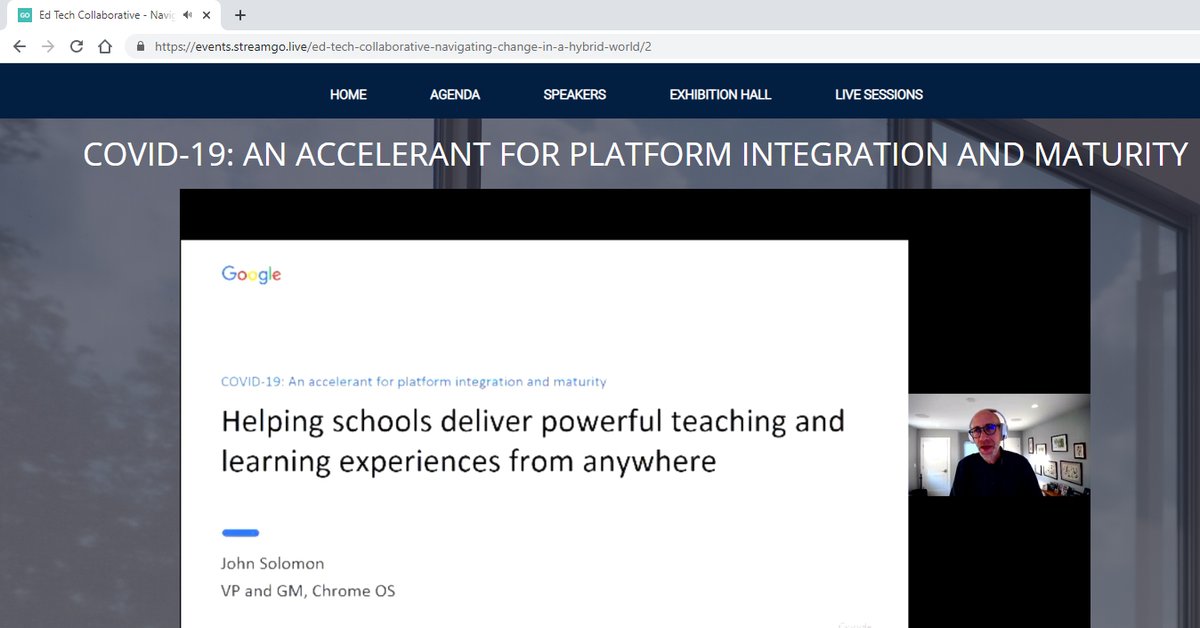Click the blue underline bar on slide
This screenshot has width=1200, height=628.
tap(240, 532)
